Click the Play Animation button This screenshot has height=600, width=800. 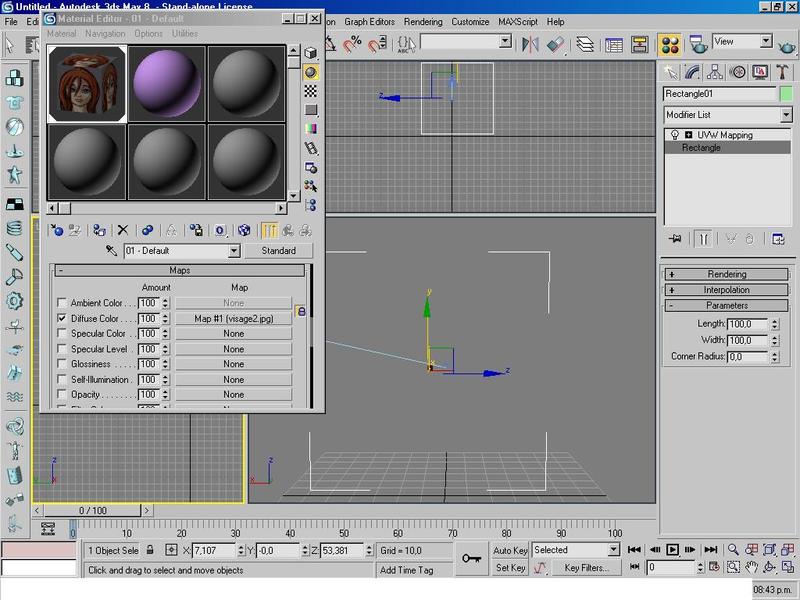(x=672, y=549)
